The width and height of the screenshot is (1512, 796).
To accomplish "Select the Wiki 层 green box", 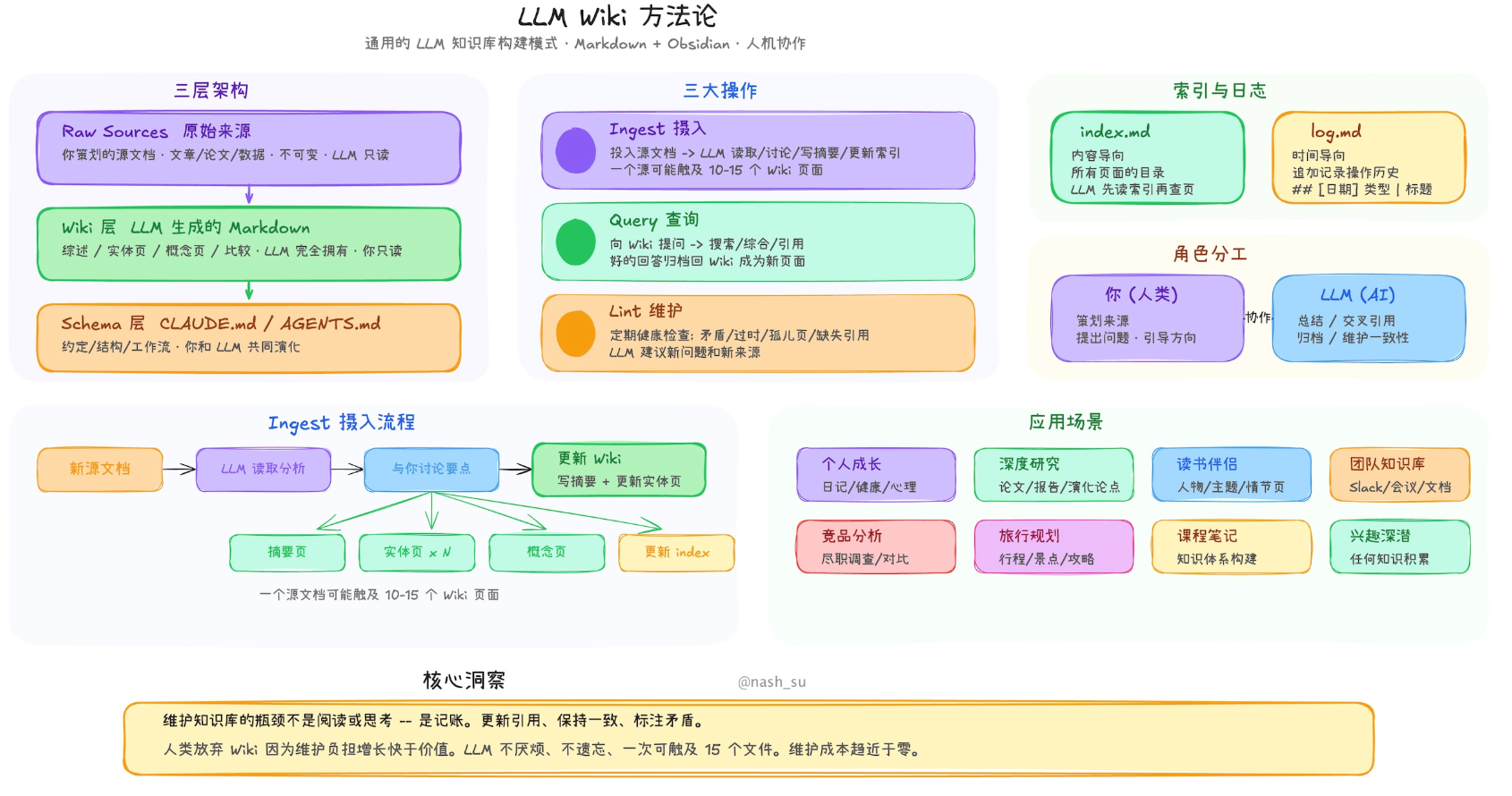I will [249, 243].
